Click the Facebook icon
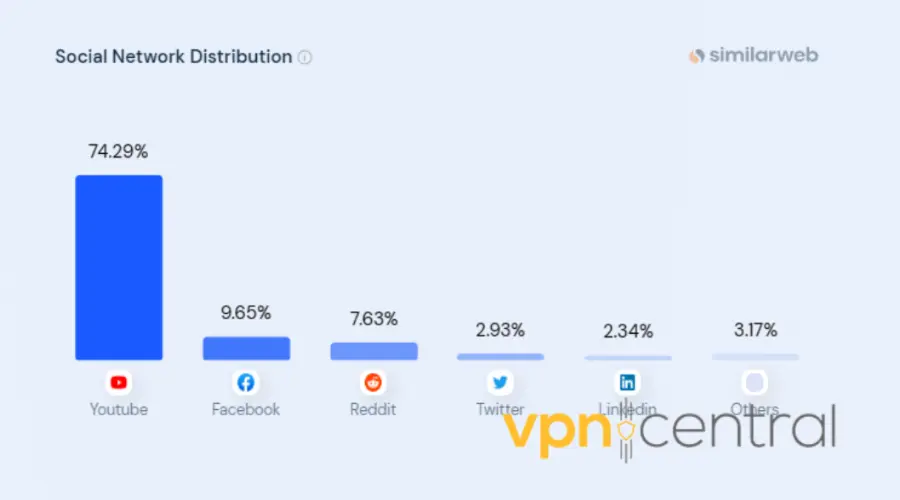Viewport: 900px width, 500px height. point(246,382)
